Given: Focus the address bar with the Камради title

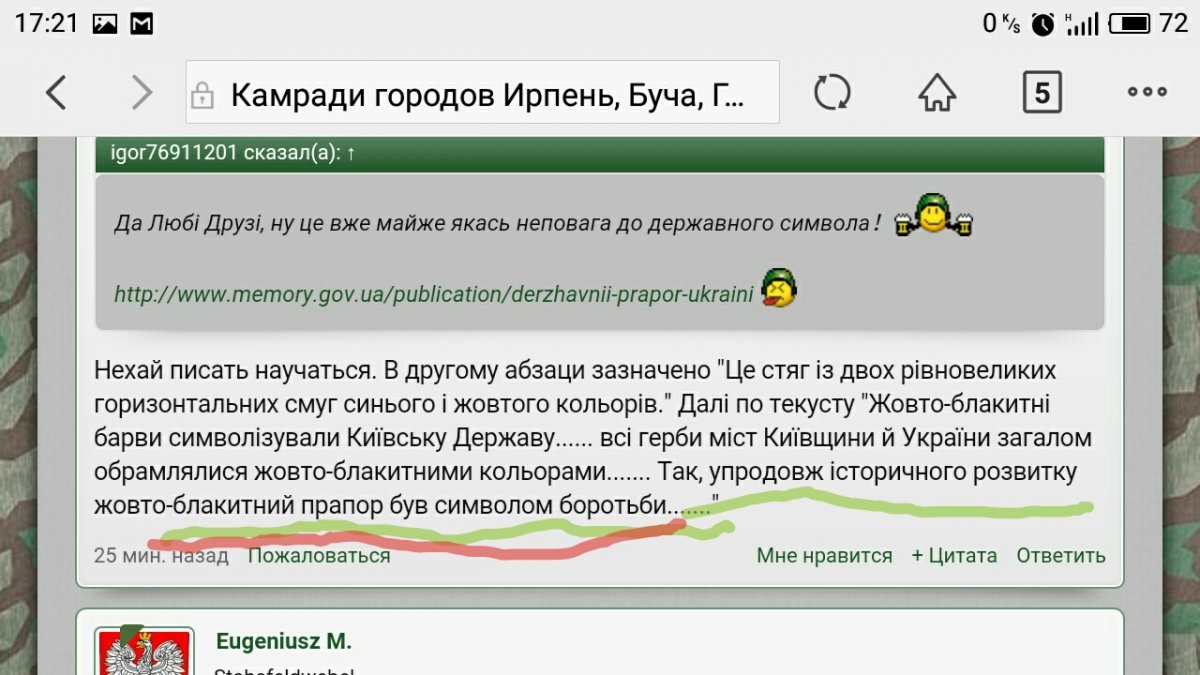Looking at the screenshot, I should 483,92.
